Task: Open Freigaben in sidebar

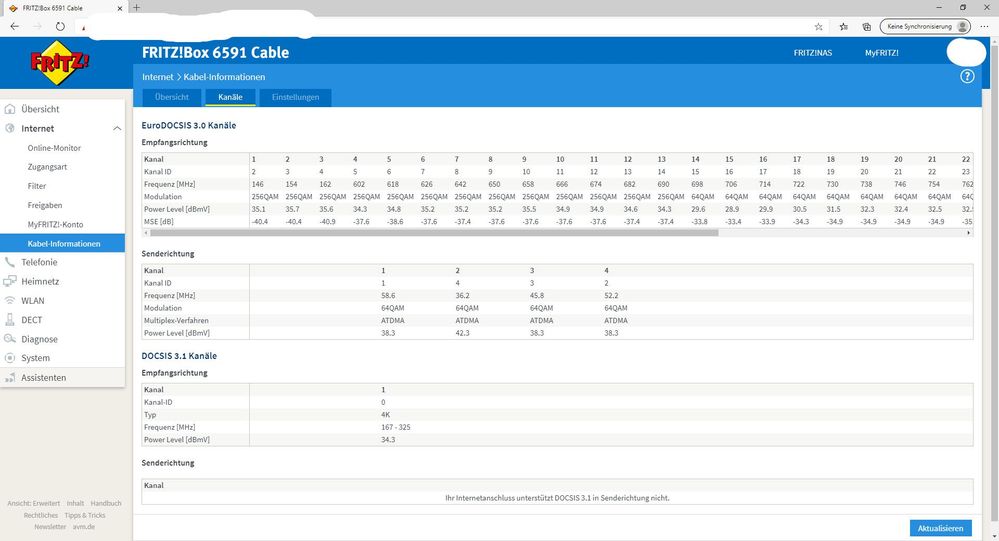Action: (x=45, y=205)
